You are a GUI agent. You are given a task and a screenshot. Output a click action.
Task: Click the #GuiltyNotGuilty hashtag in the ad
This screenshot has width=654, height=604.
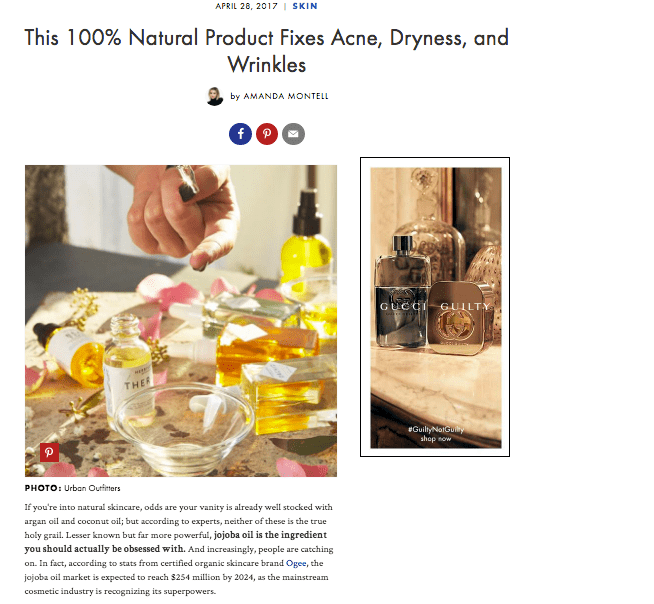[x=436, y=429]
